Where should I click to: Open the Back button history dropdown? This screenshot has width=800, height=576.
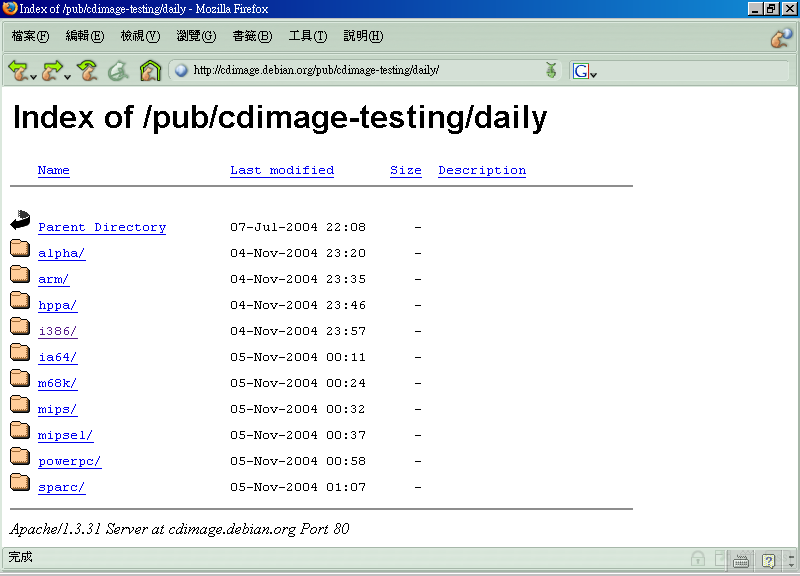[33, 76]
